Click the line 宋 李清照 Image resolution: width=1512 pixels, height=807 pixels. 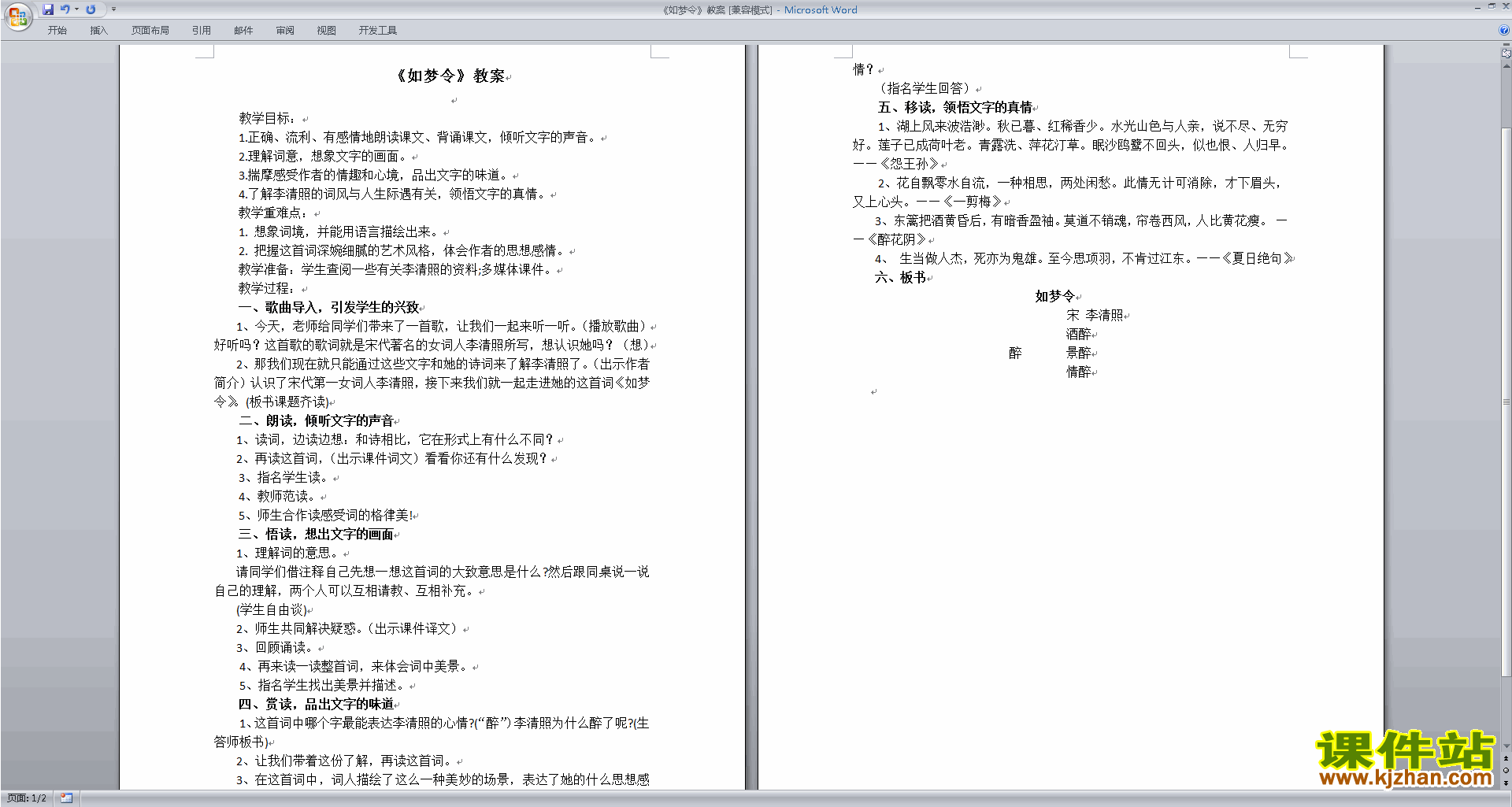click(1095, 315)
